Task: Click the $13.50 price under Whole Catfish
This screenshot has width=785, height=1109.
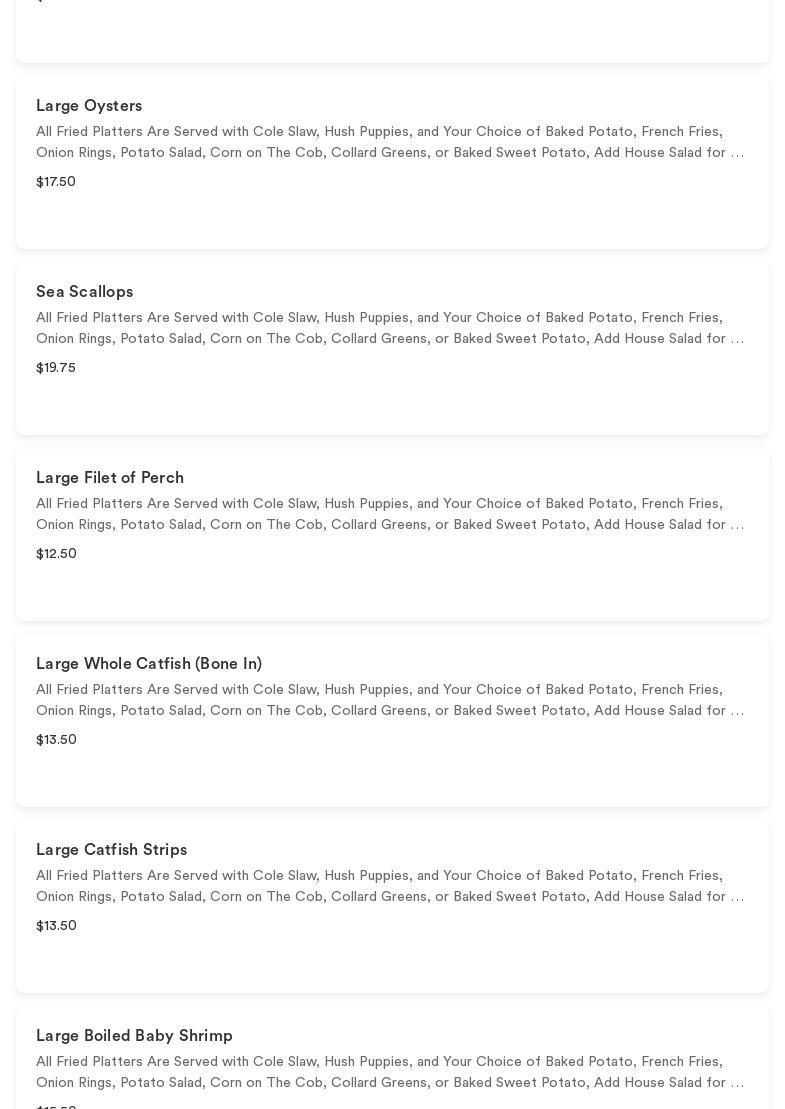Action: click(x=56, y=740)
